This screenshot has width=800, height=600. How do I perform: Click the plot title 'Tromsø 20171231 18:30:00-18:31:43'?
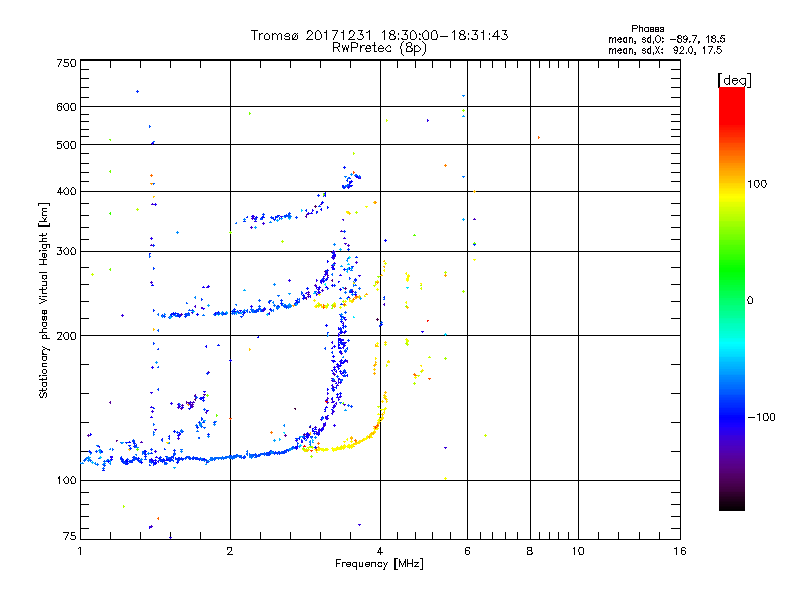(x=379, y=35)
